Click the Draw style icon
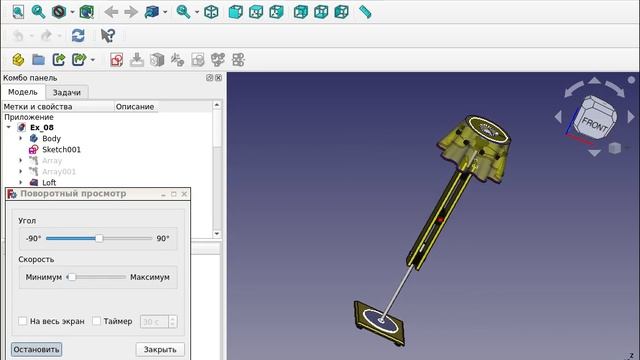Viewport: 640px width, 360px height. [59, 11]
